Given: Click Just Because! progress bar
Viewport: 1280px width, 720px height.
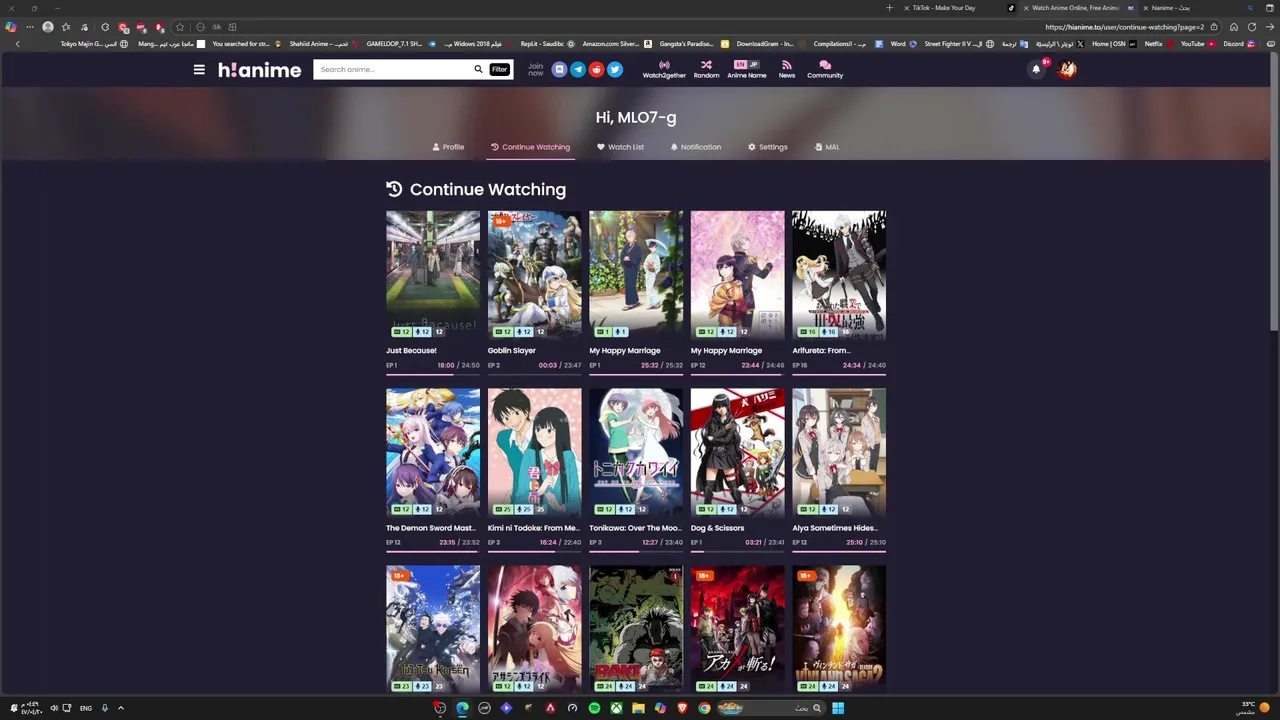Looking at the screenshot, I should [433, 374].
